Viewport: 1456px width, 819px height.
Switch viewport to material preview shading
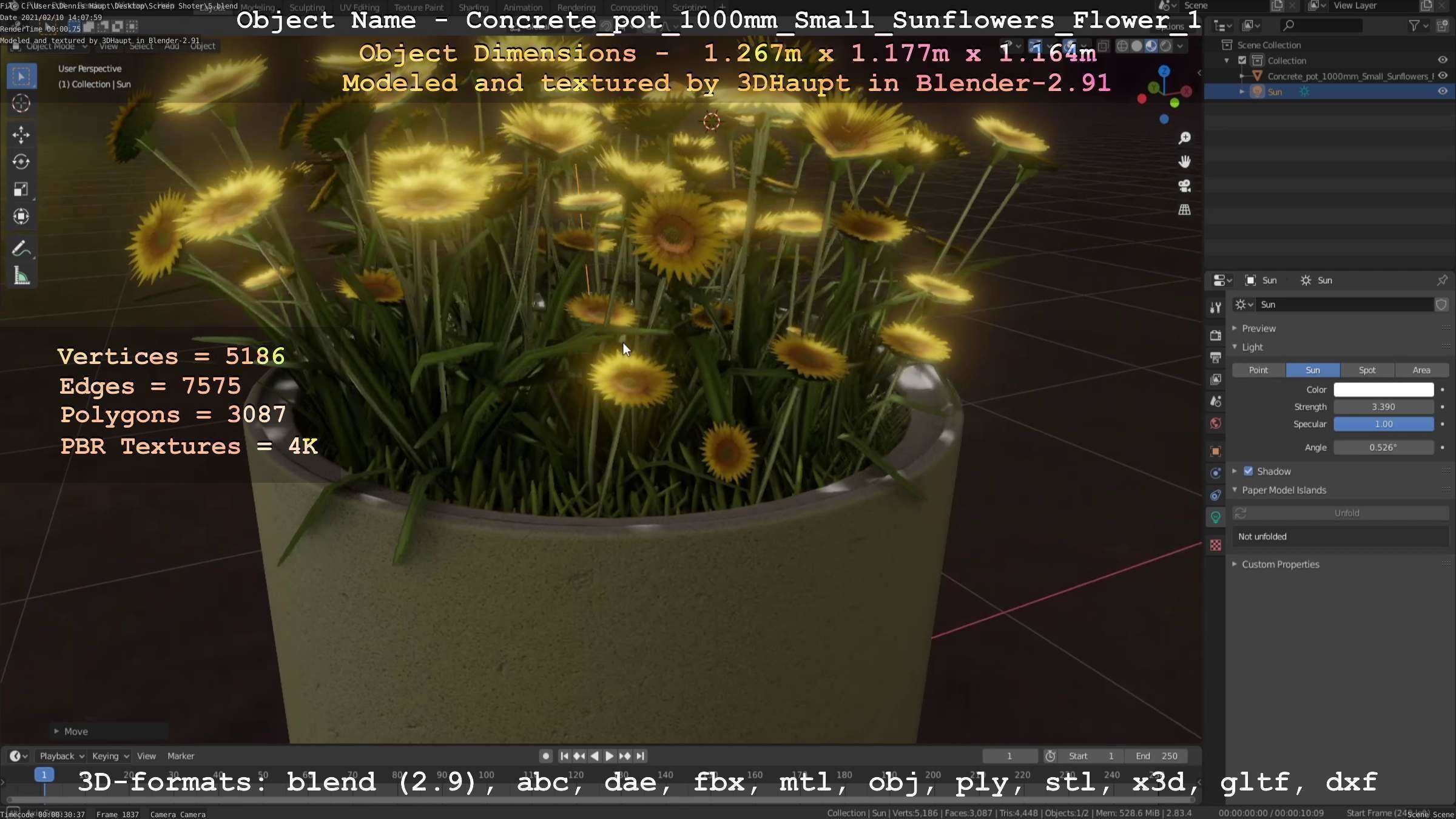(x=1151, y=46)
